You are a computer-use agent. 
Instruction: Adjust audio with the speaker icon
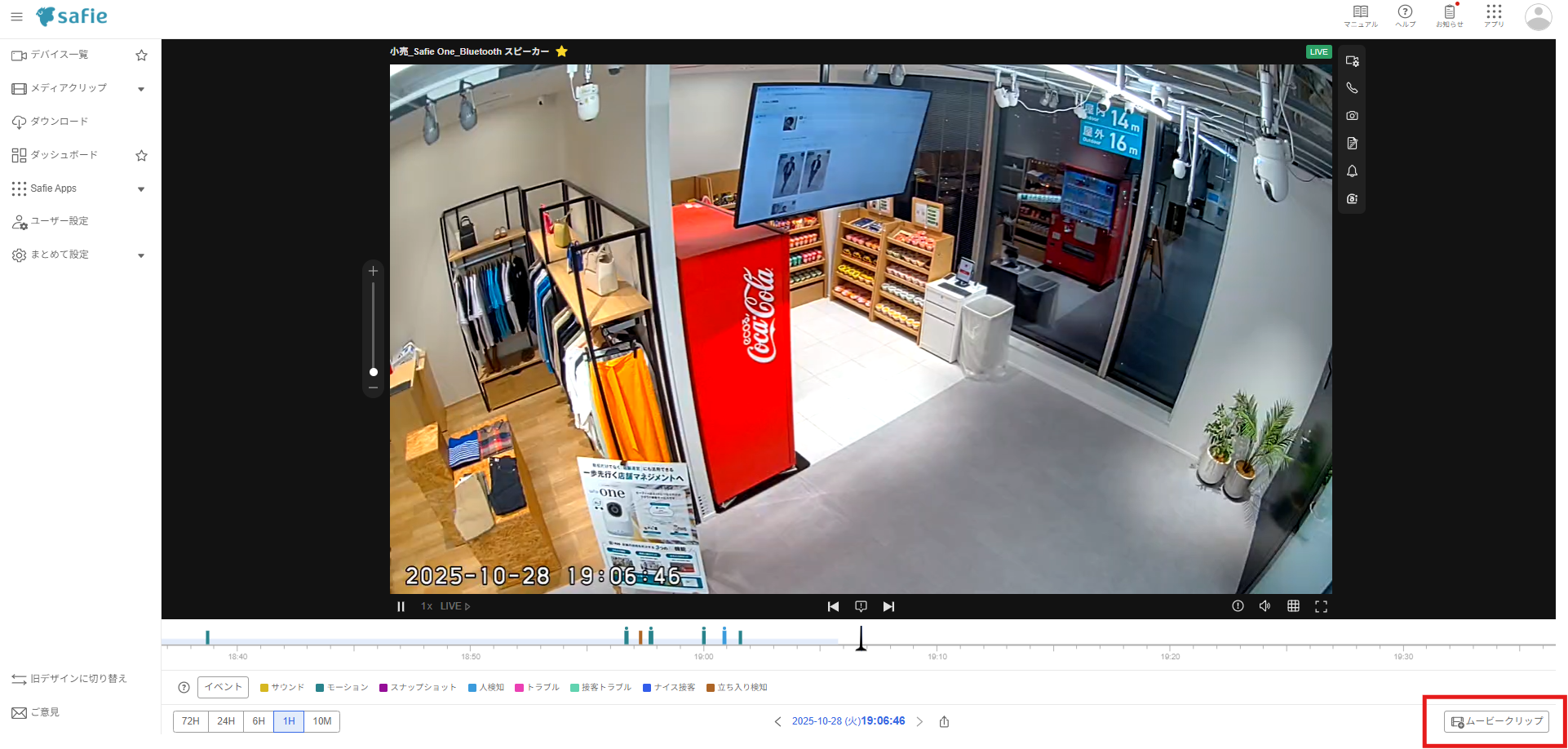[x=1265, y=605]
